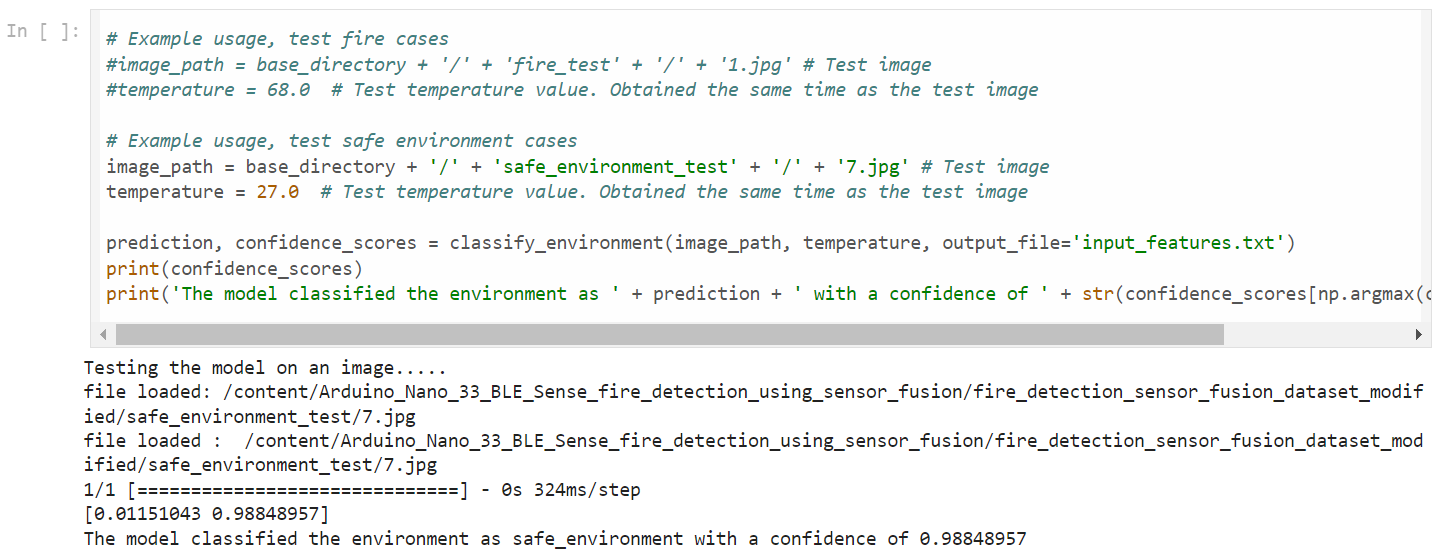Image resolution: width=1445 pixels, height=558 pixels.
Task: Click the 27.0 temperature value
Action: (278, 192)
